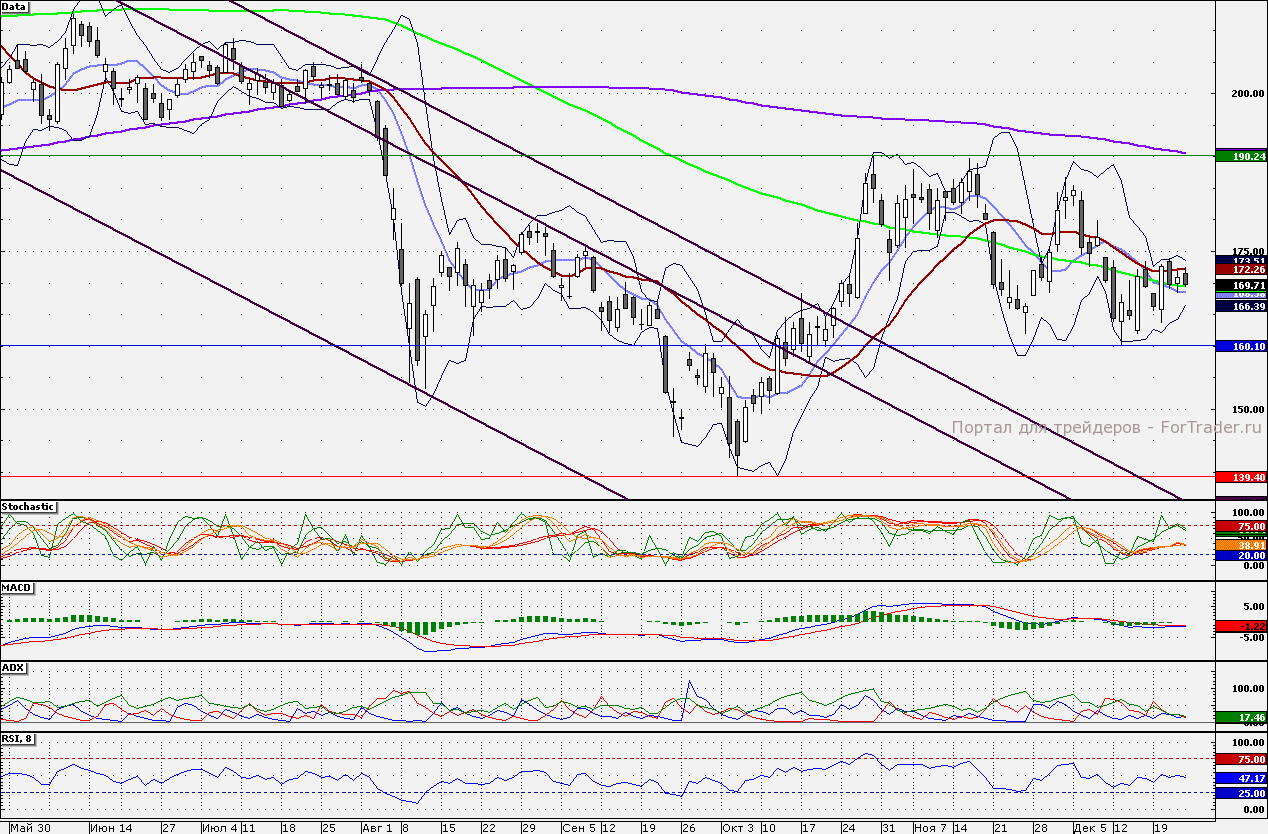1268x834 pixels.
Task: Click the blue 20.00 Stochastic level tag
Action: point(1239,555)
